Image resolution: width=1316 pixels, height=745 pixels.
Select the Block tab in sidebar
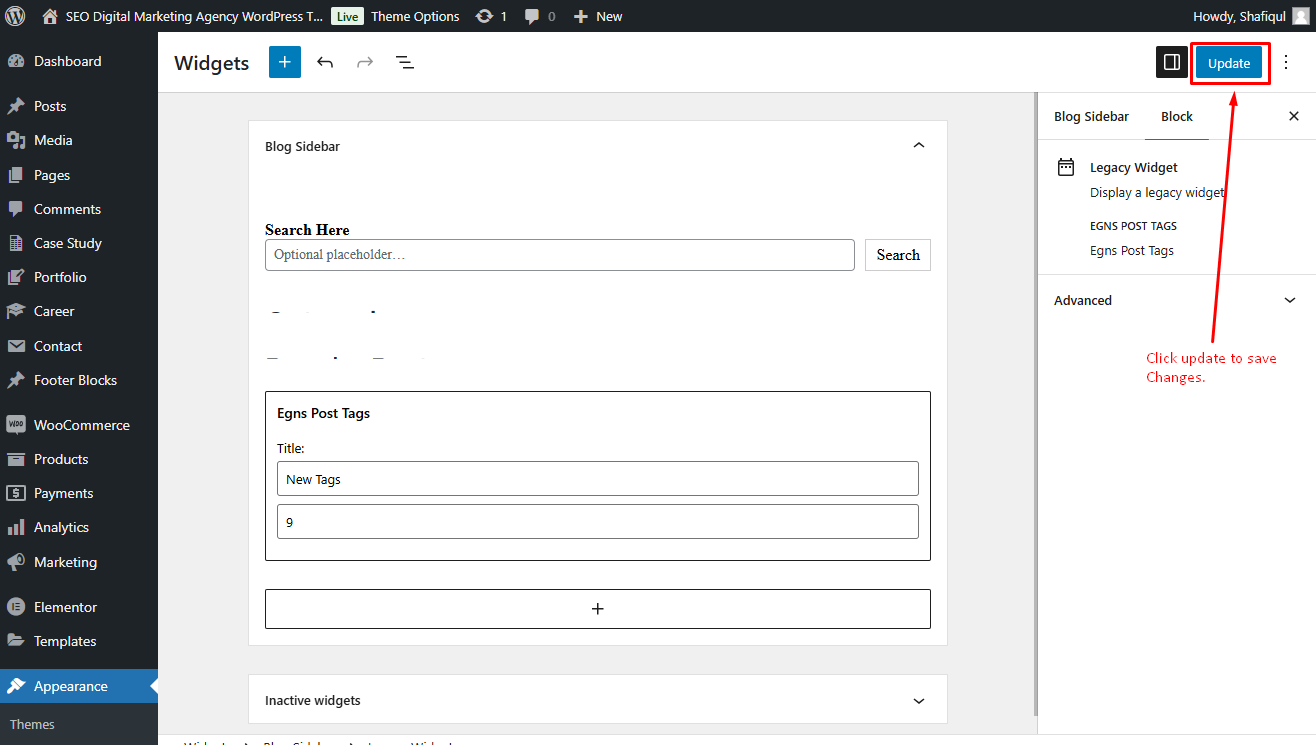[x=1177, y=116]
